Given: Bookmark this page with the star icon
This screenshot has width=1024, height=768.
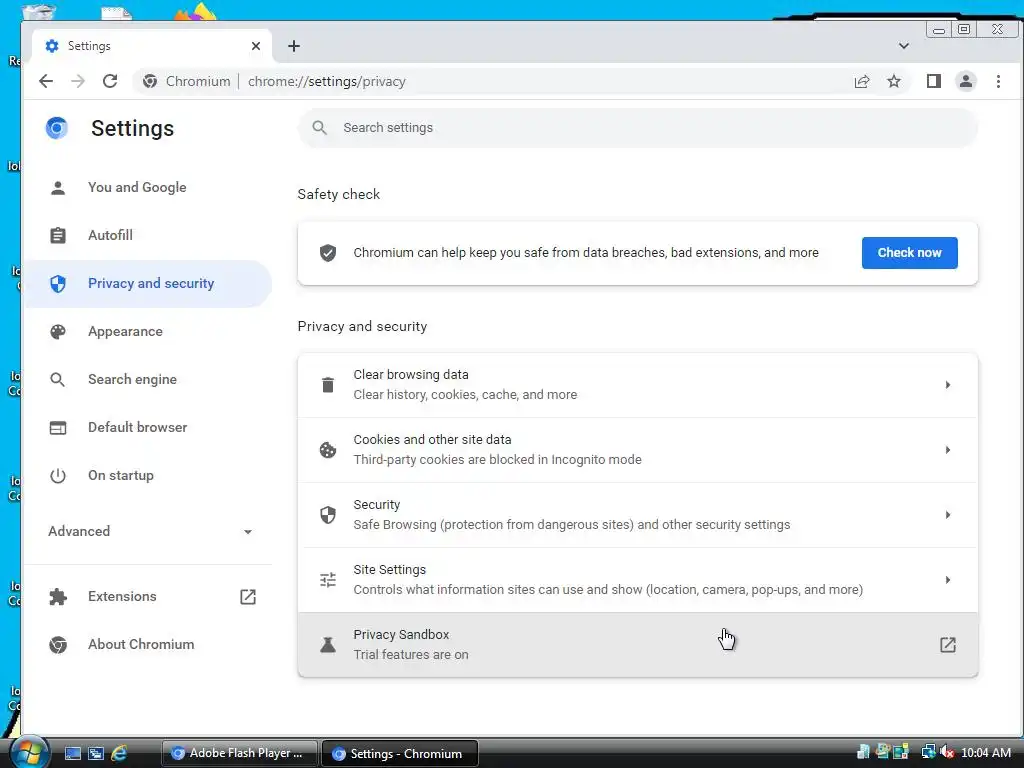Looking at the screenshot, I should [x=894, y=82].
